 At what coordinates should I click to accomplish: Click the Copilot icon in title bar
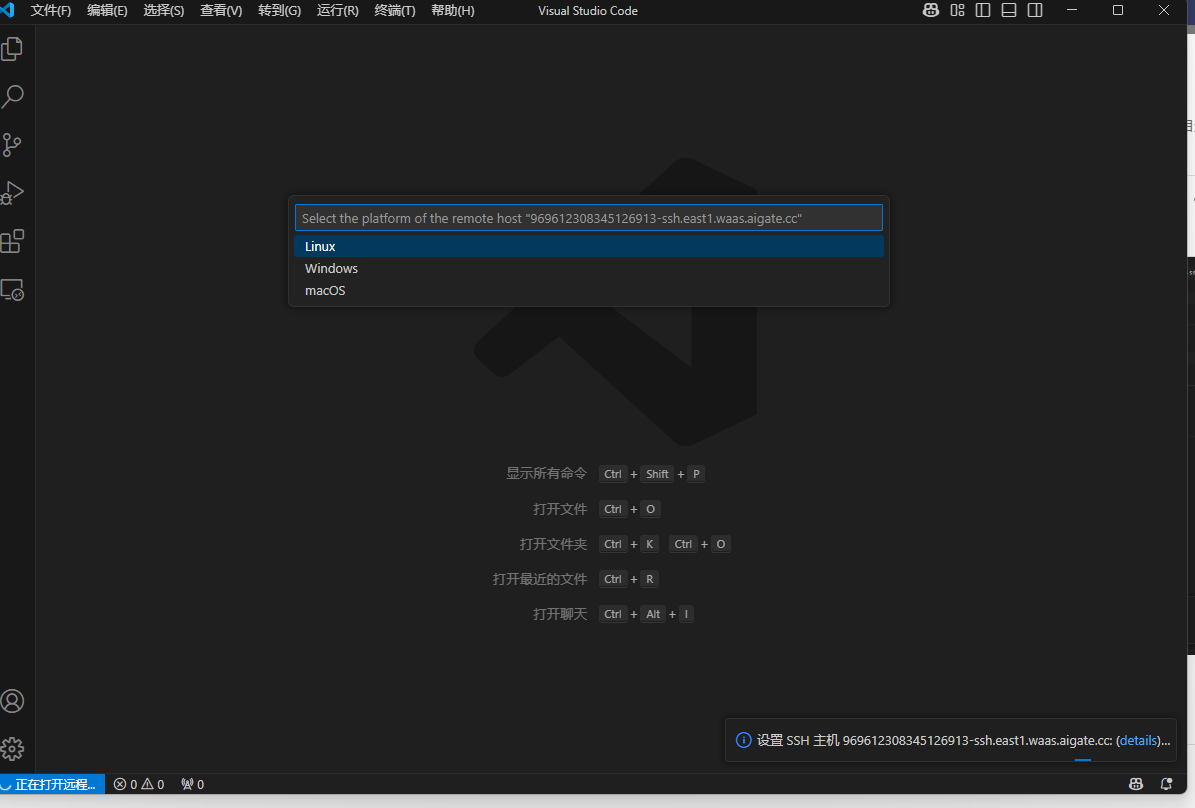tap(930, 11)
